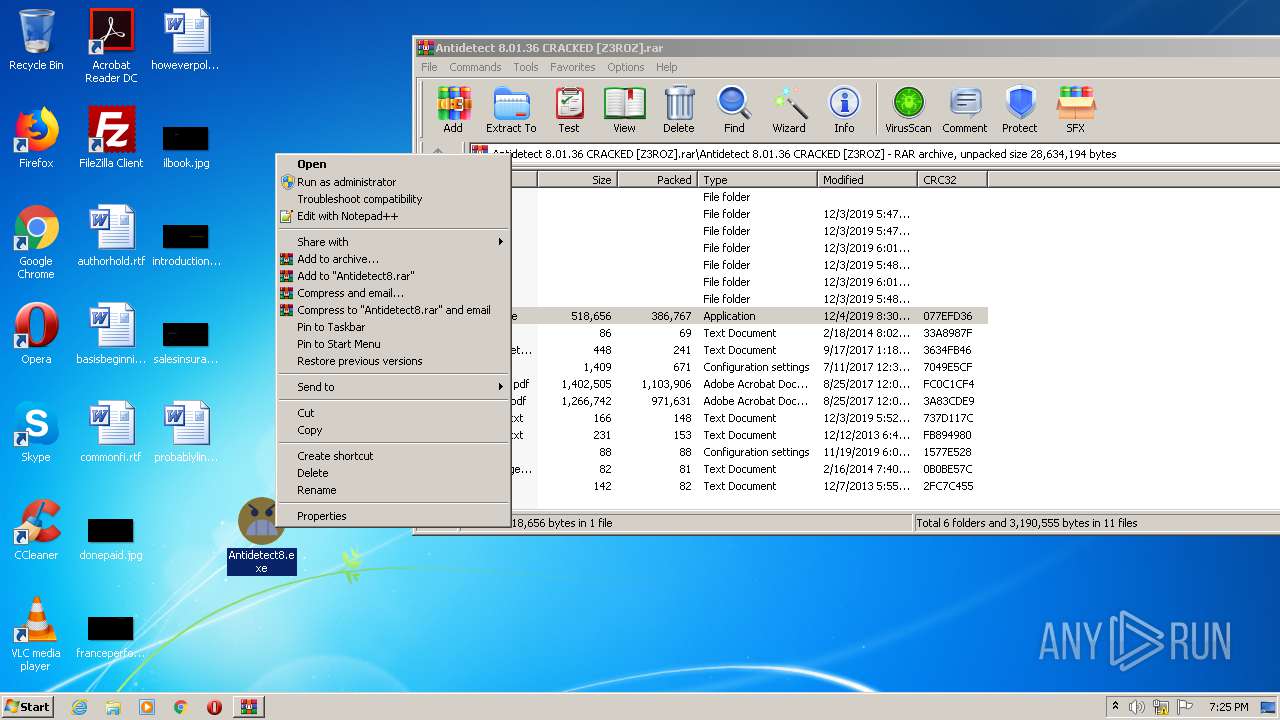Select the Firefox desktop icon
The image size is (1280, 720).
coord(36,138)
